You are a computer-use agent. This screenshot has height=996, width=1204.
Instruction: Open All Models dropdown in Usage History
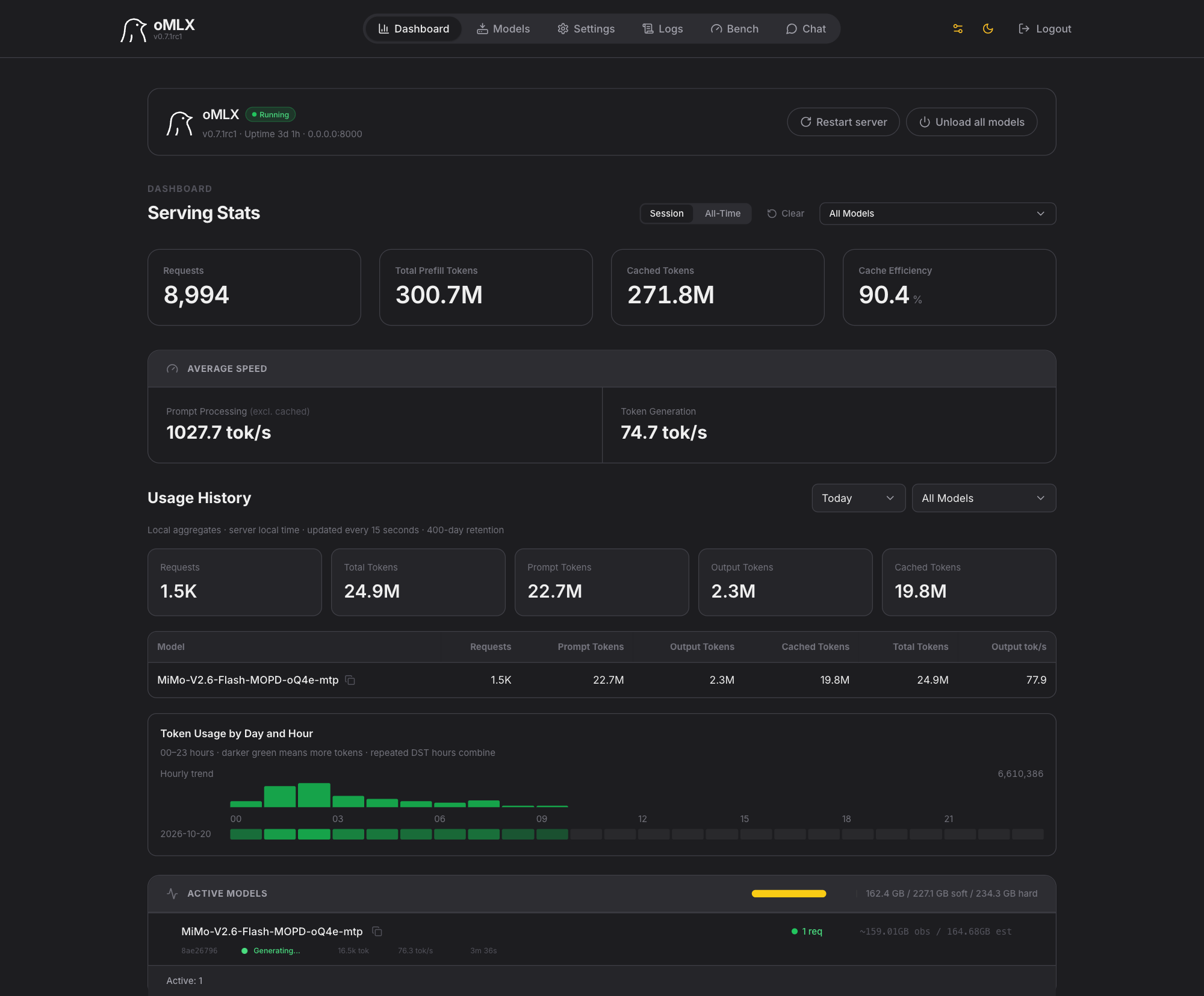[984, 498]
